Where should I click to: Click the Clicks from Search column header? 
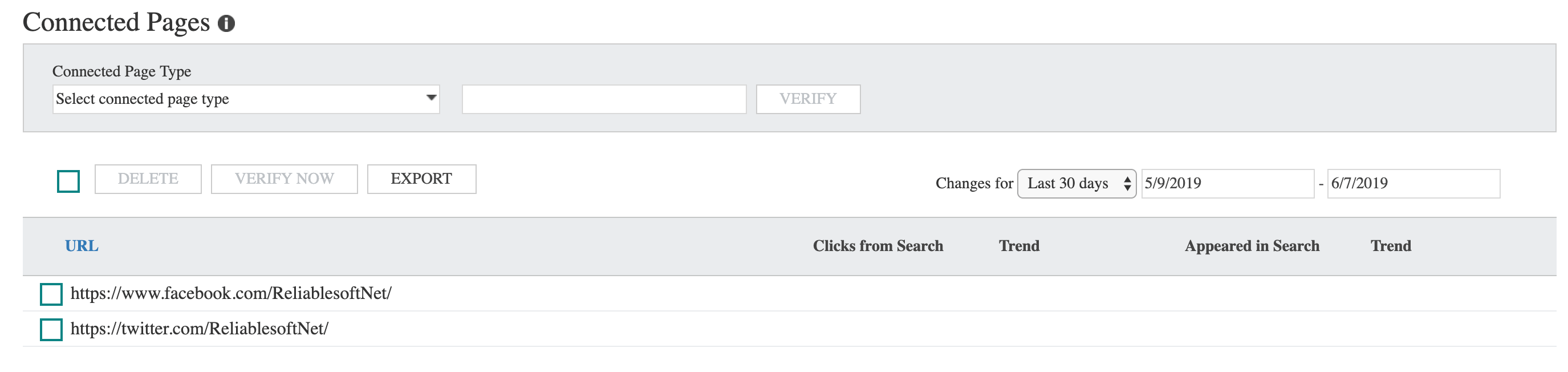[878, 246]
